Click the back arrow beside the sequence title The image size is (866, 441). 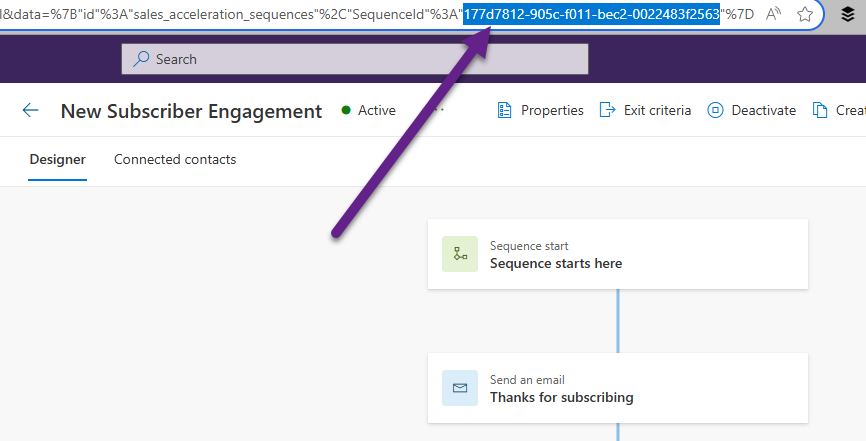click(x=31, y=111)
